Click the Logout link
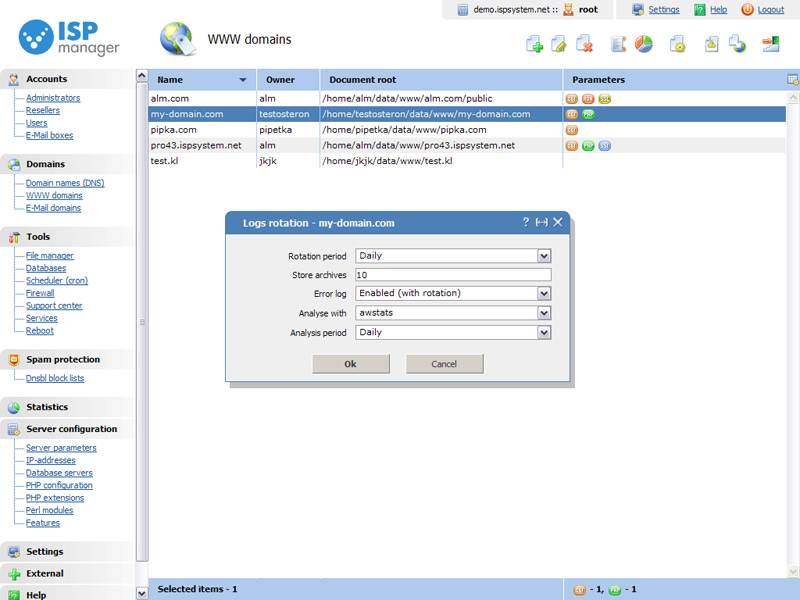Screen dimensions: 800x600 (771, 10)
